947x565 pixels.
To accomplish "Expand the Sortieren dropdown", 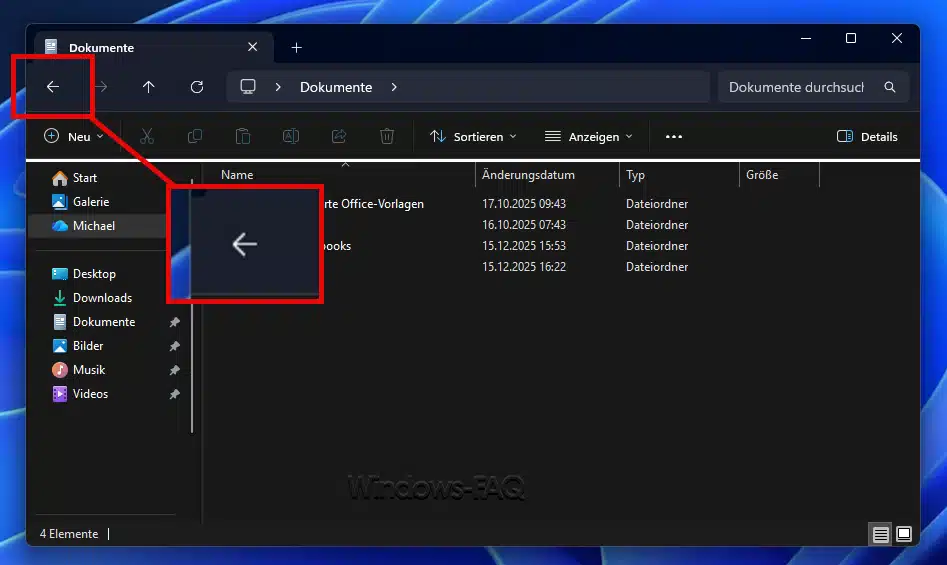I will [x=473, y=137].
